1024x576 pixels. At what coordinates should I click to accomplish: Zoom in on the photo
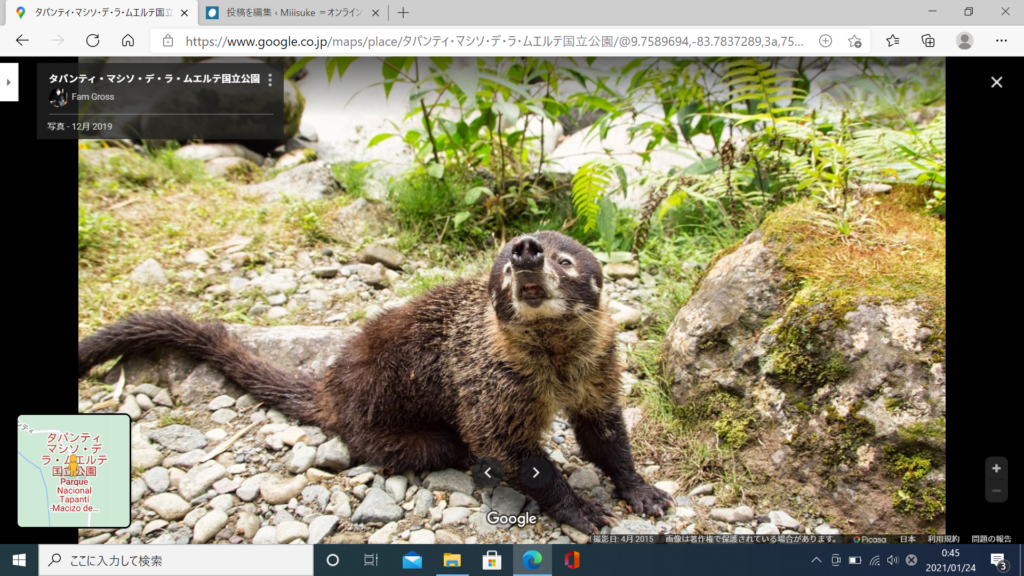click(996, 468)
